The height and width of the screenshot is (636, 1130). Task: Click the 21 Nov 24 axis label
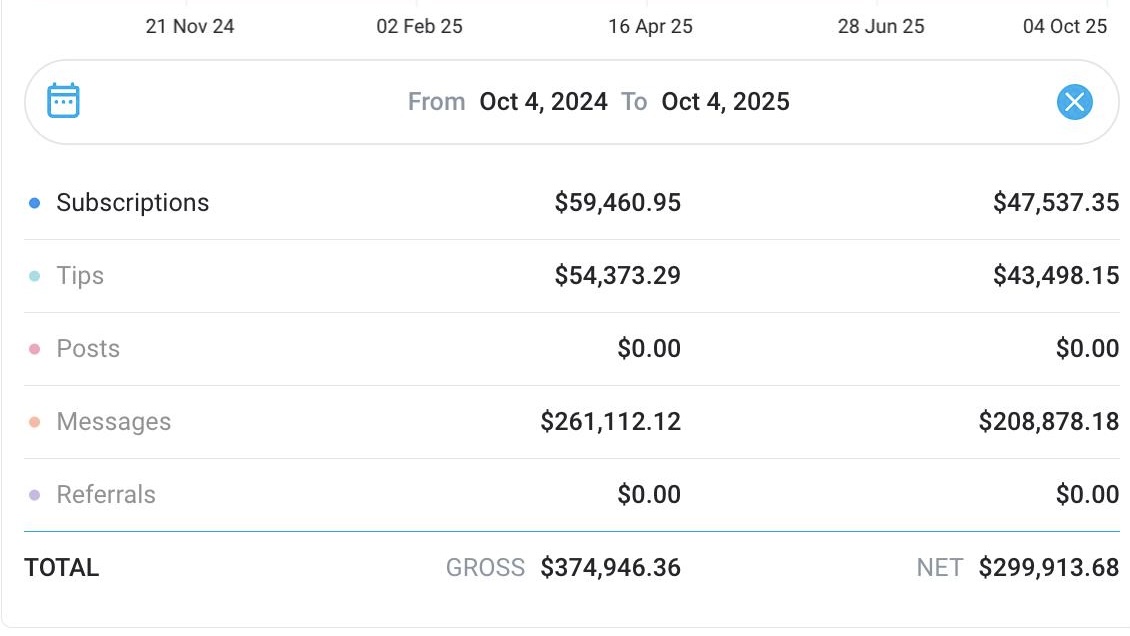point(190,26)
